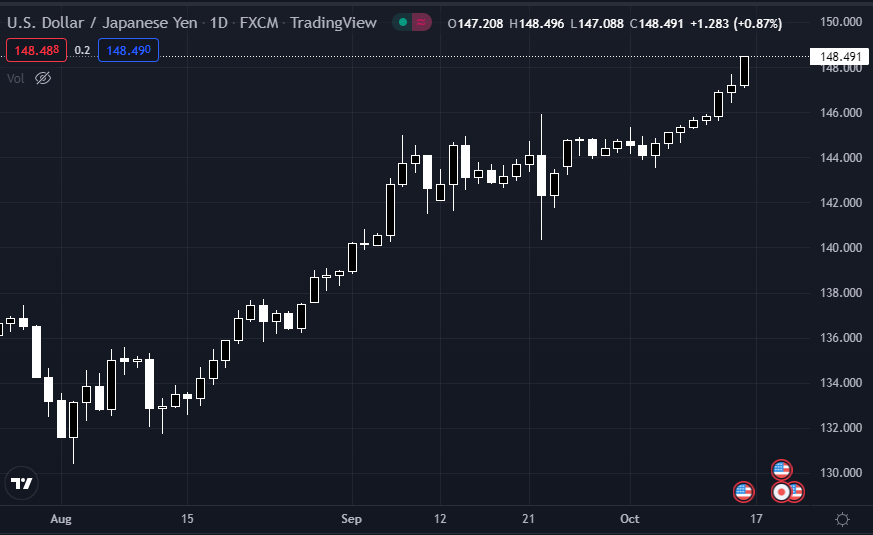
Task: Click the 136.000 price axis label
Action: [841, 338]
